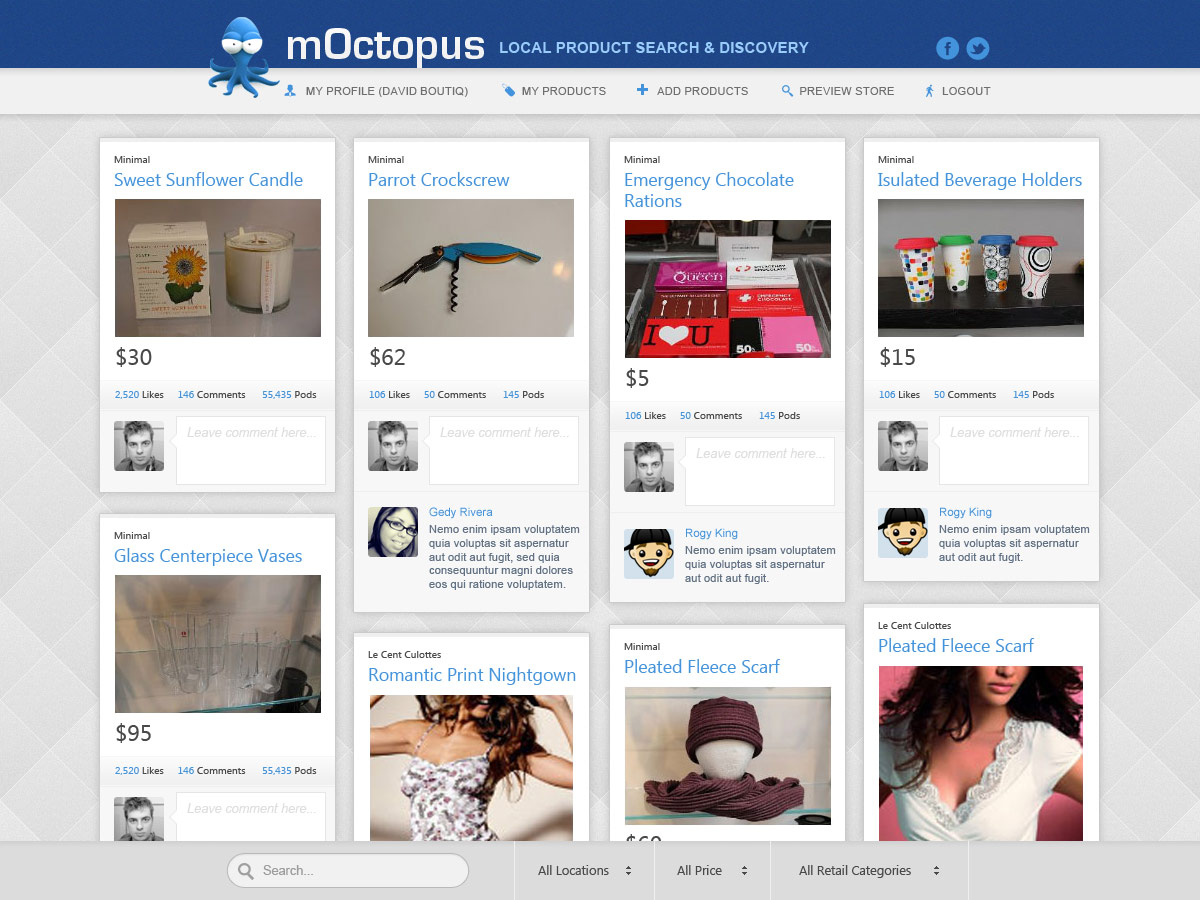Click the comment box on Isulated Beverage Holders
This screenshot has width=1200, height=900.
pos(1014,450)
